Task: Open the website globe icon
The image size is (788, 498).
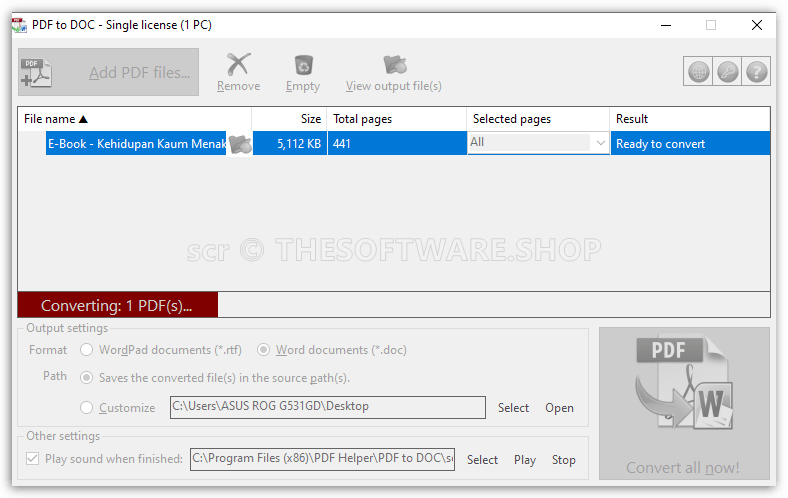Action: (699, 71)
